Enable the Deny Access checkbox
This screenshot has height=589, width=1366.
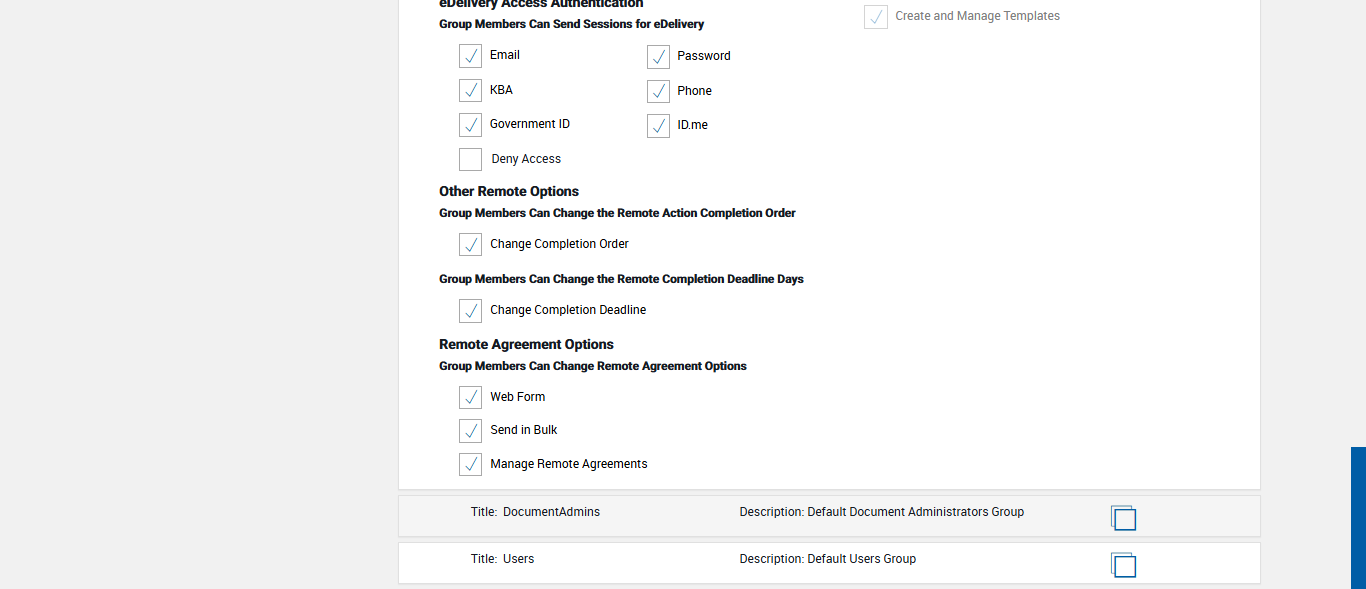point(471,159)
